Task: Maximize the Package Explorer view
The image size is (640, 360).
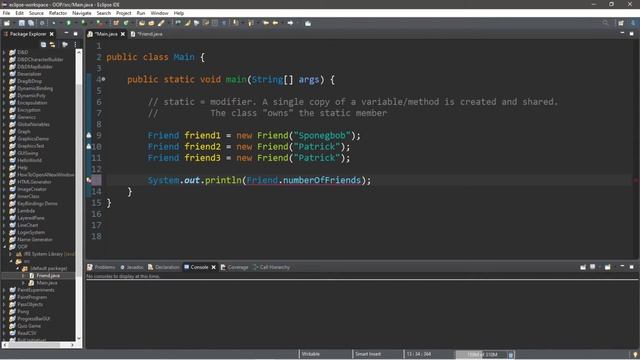Action: (x=76, y=33)
